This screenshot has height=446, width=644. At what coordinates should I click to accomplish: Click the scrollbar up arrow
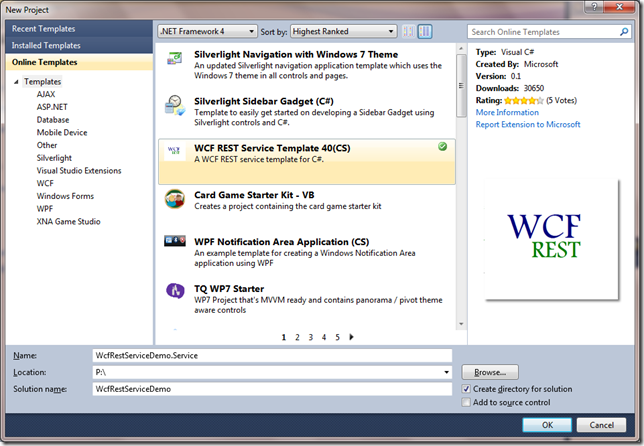[461, 48]
